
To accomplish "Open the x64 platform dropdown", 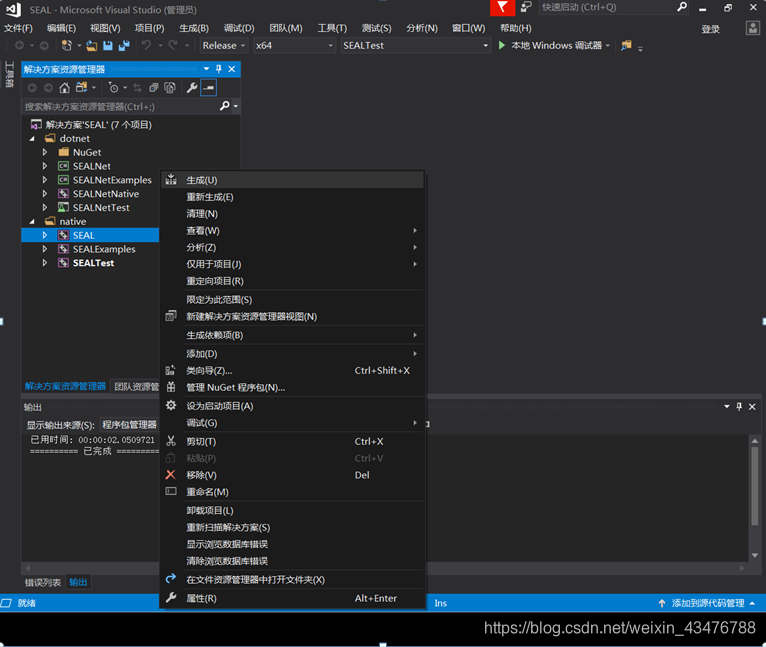I will pos(294,45).
